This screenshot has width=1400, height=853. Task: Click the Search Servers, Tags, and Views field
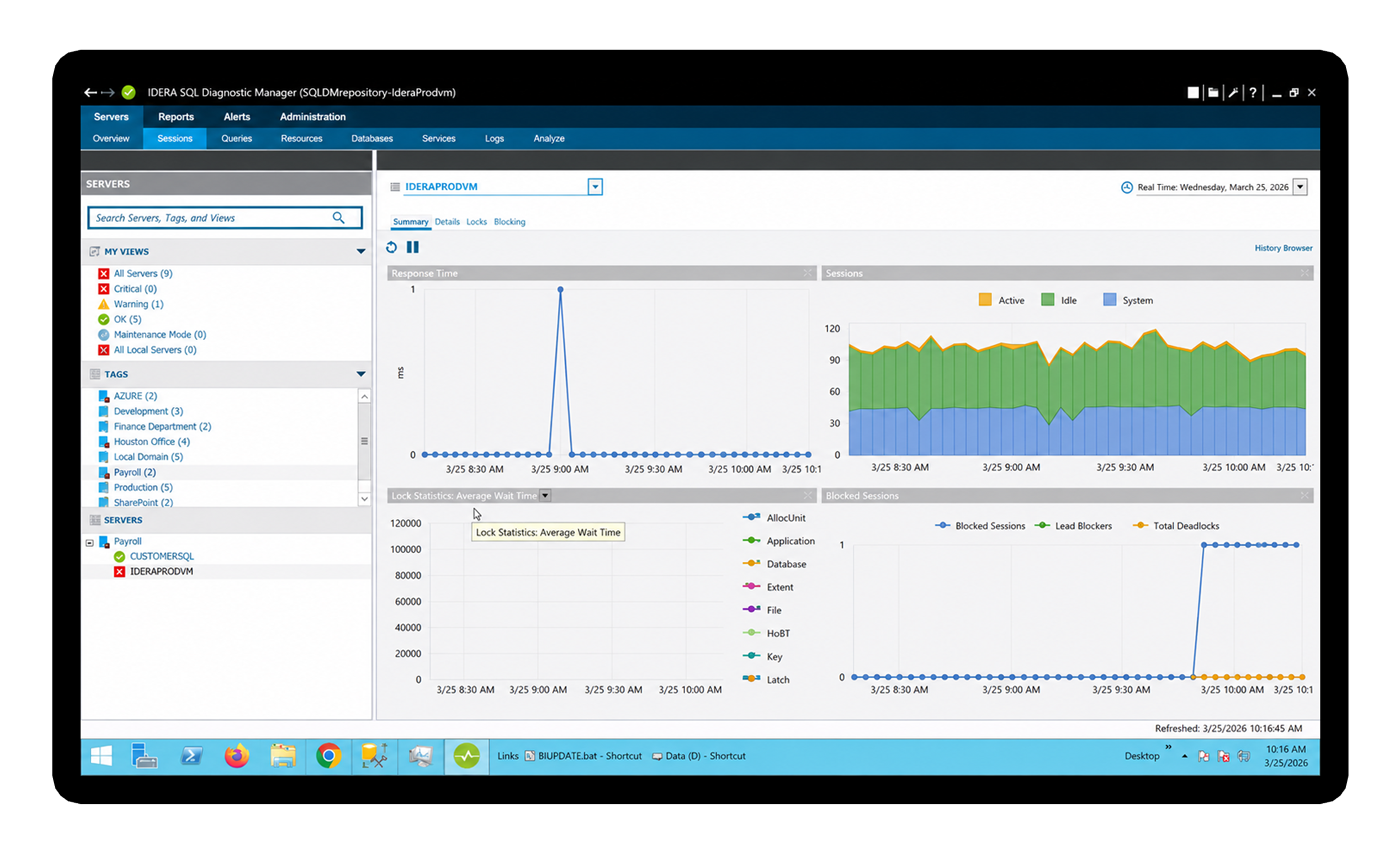[224, 217]
